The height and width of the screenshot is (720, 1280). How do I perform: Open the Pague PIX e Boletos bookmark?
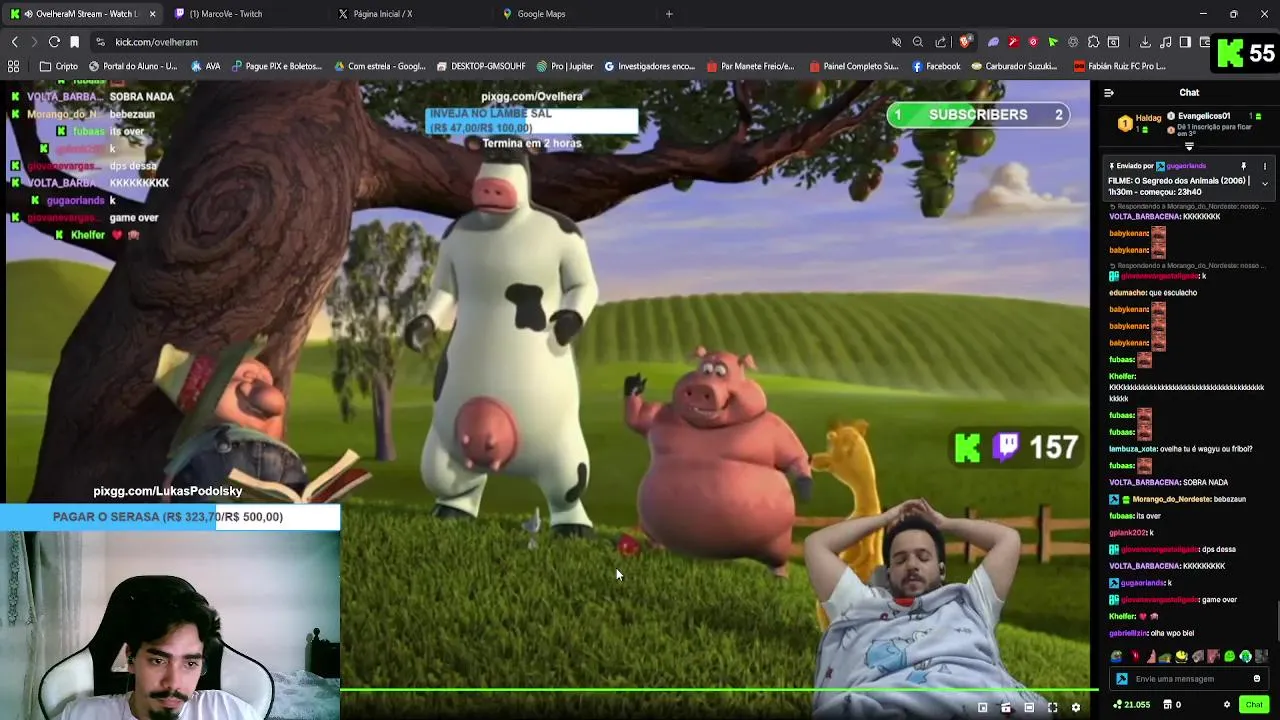click(277, 66)
